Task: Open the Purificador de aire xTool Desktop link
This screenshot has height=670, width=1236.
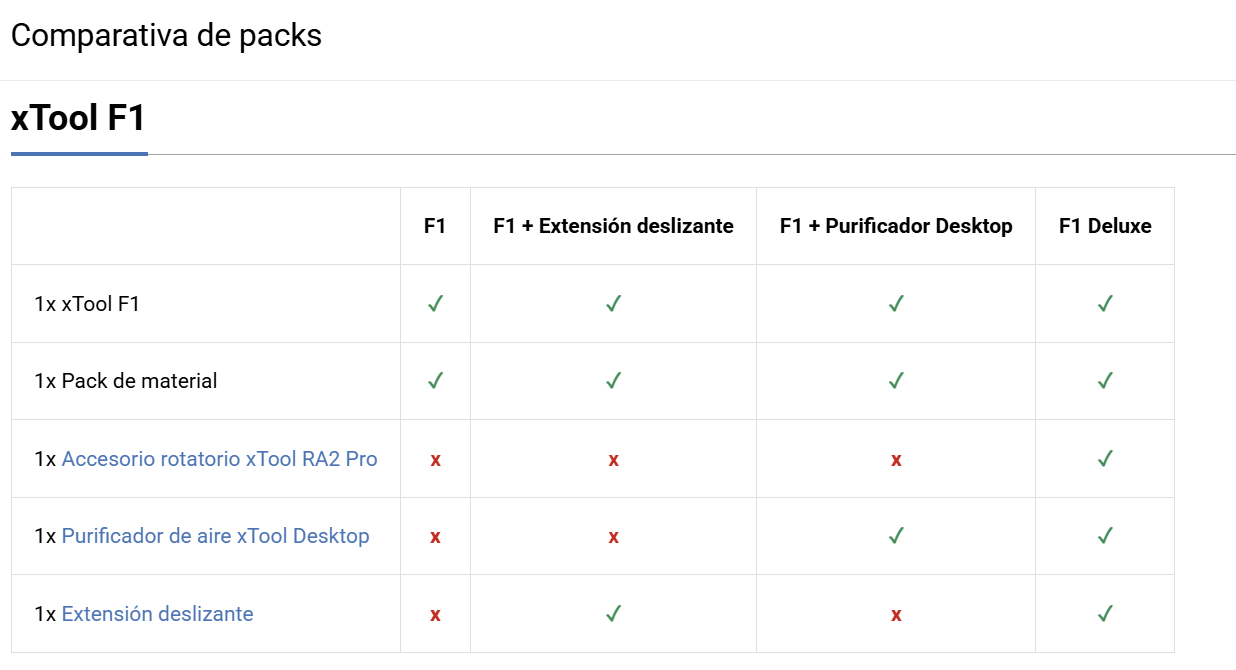Action: coord(215,536)
